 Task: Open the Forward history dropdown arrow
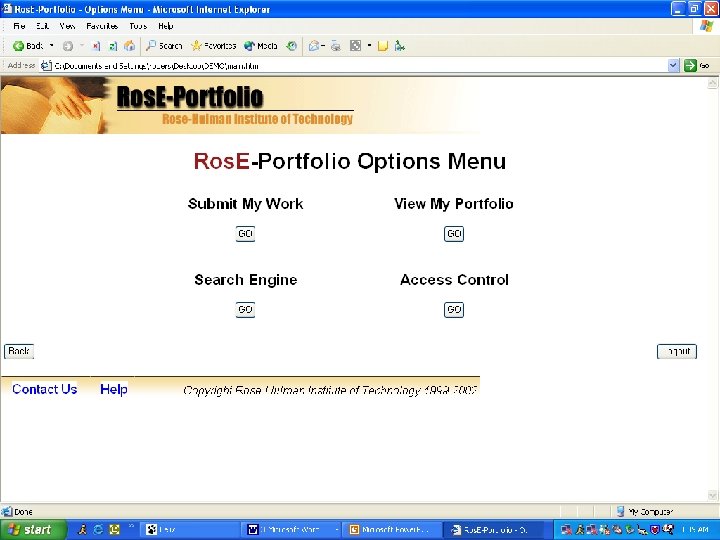click(82, 45)
